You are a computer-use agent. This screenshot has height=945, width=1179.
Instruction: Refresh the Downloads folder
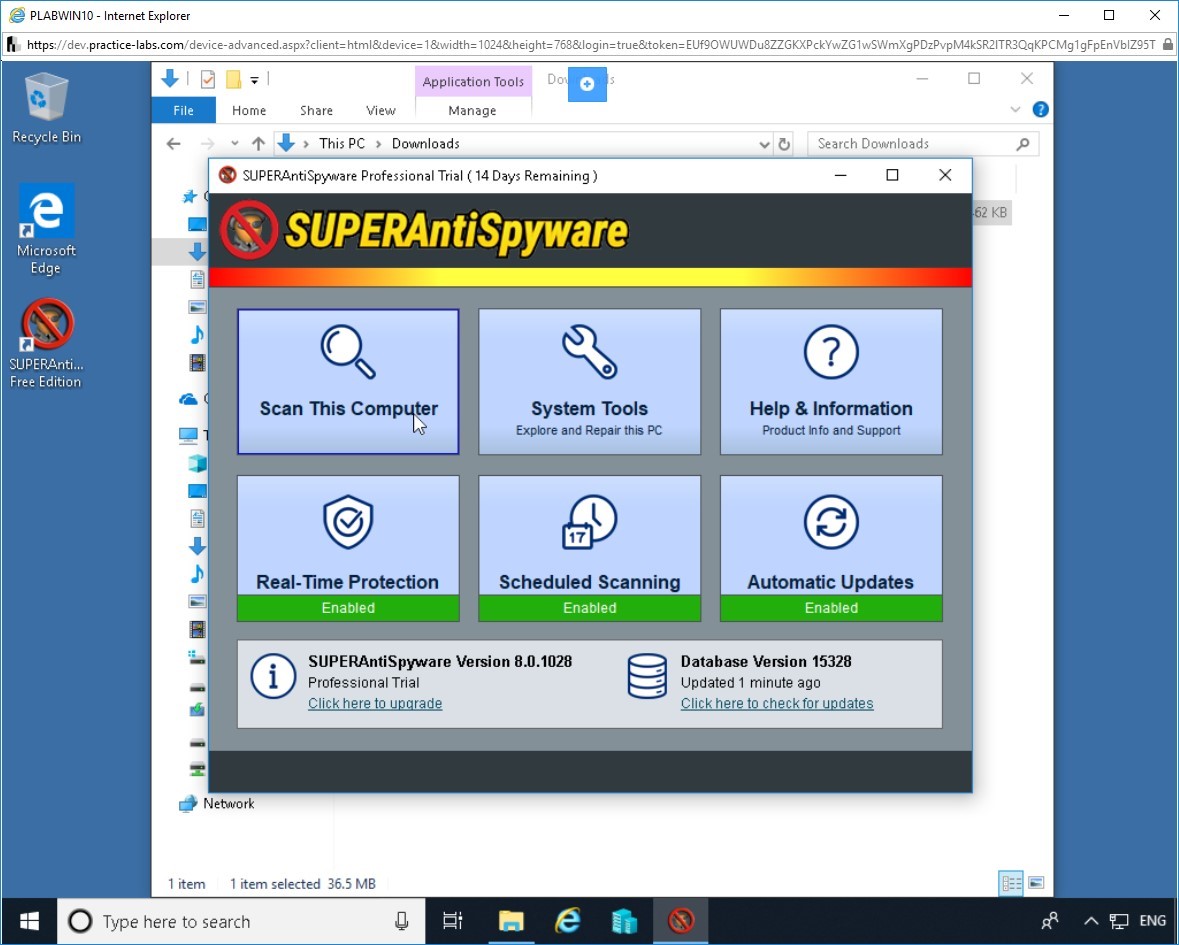[x=784, y=144]
